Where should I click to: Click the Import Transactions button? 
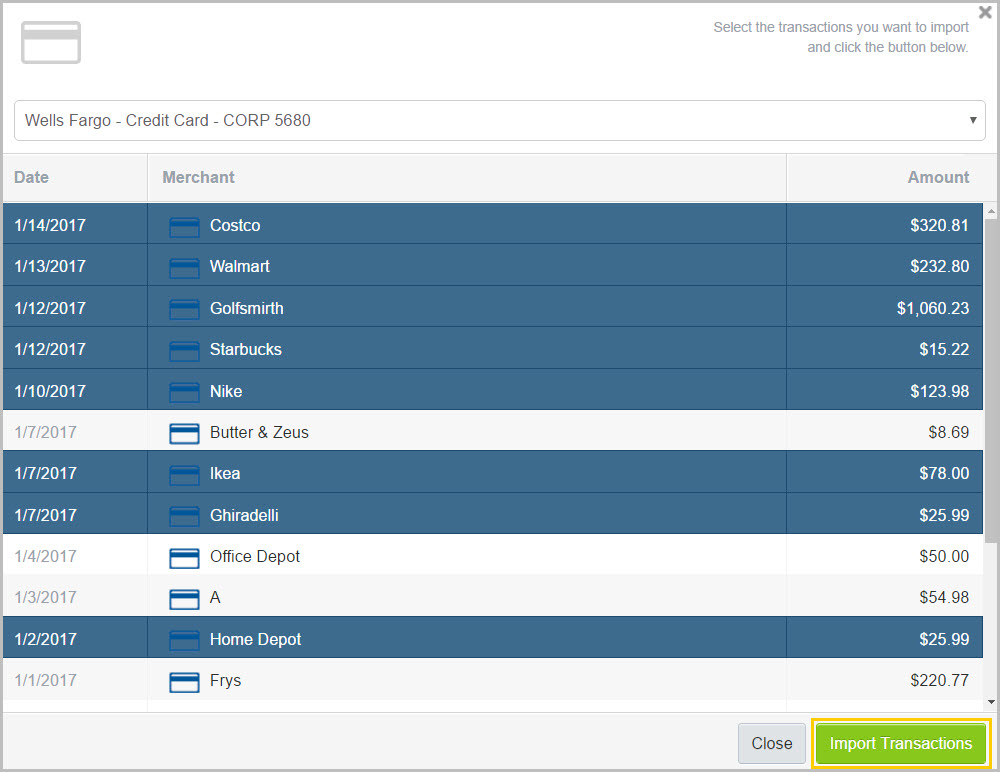point(901,743)
